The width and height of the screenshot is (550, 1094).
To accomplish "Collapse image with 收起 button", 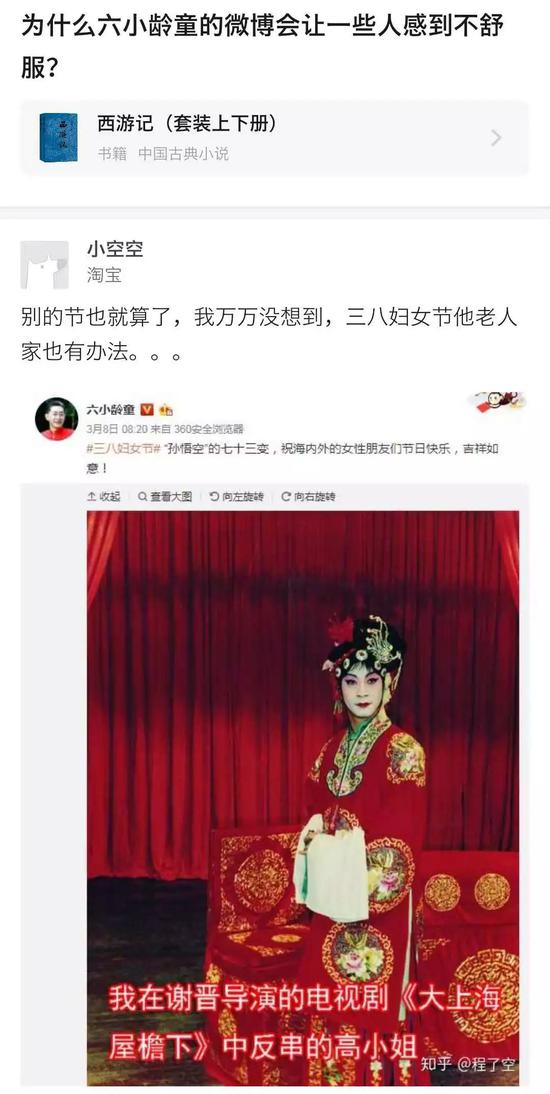I will coord(104,497).
